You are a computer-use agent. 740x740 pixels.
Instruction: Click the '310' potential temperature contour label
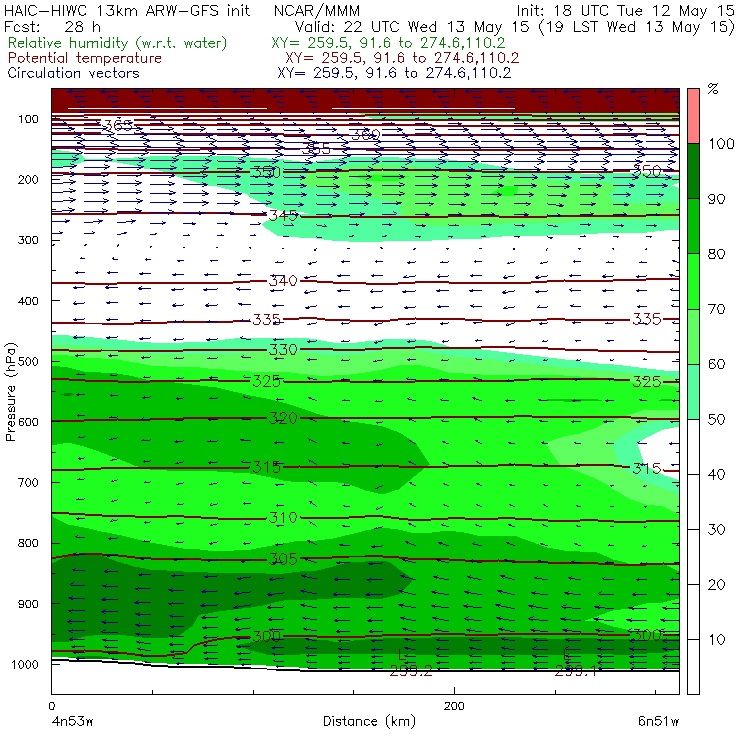click(x=283, y=518)
